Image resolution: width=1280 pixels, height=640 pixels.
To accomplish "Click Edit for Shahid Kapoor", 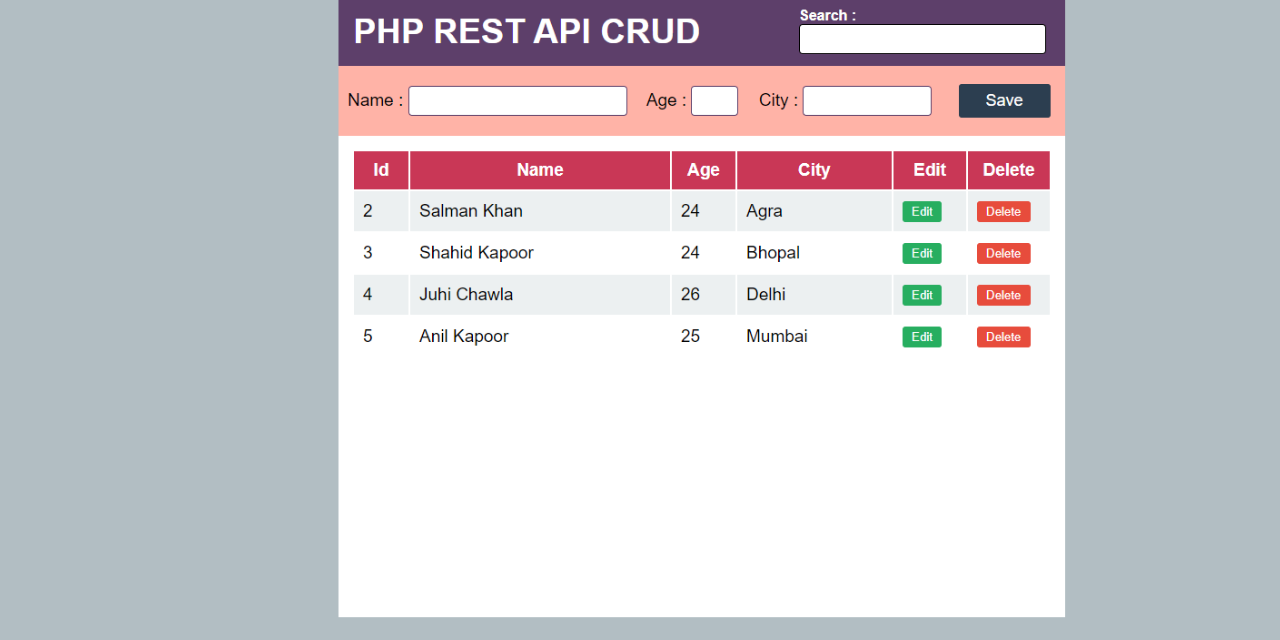I will pos(921,253).
